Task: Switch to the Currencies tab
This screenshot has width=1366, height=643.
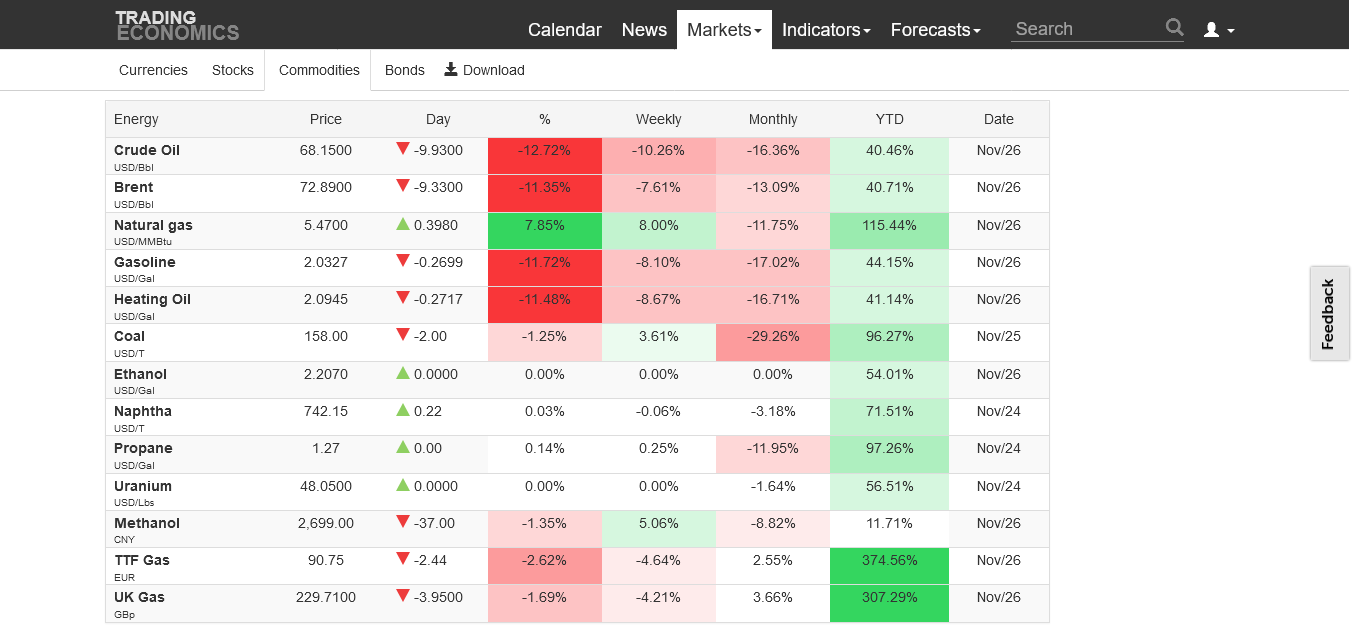Action: (153, 70)
